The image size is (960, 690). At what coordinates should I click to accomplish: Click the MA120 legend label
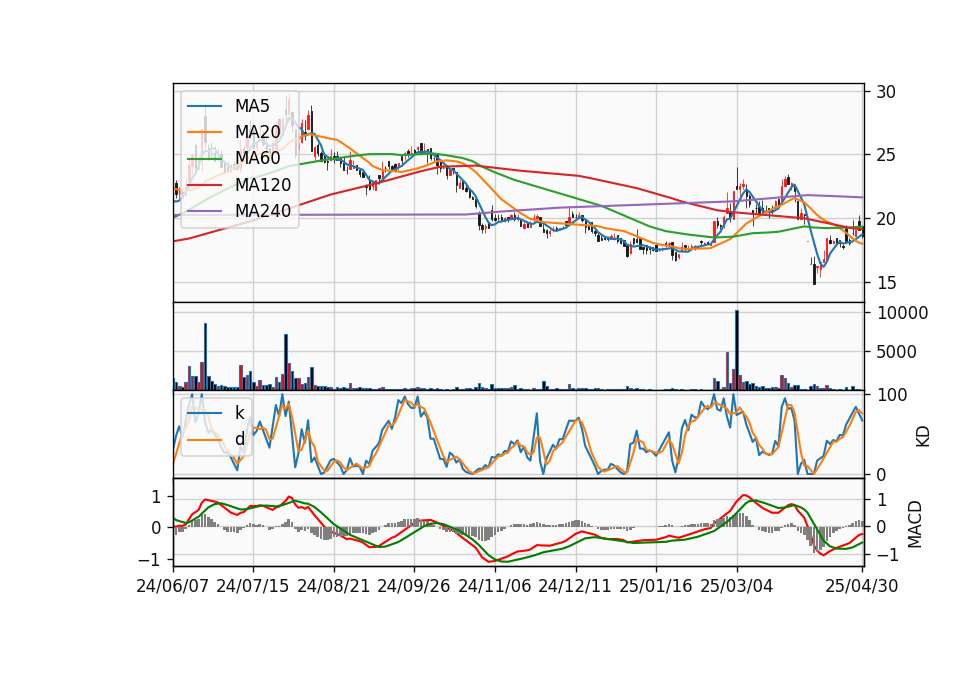pyautogui.click(x=263, y=184)
